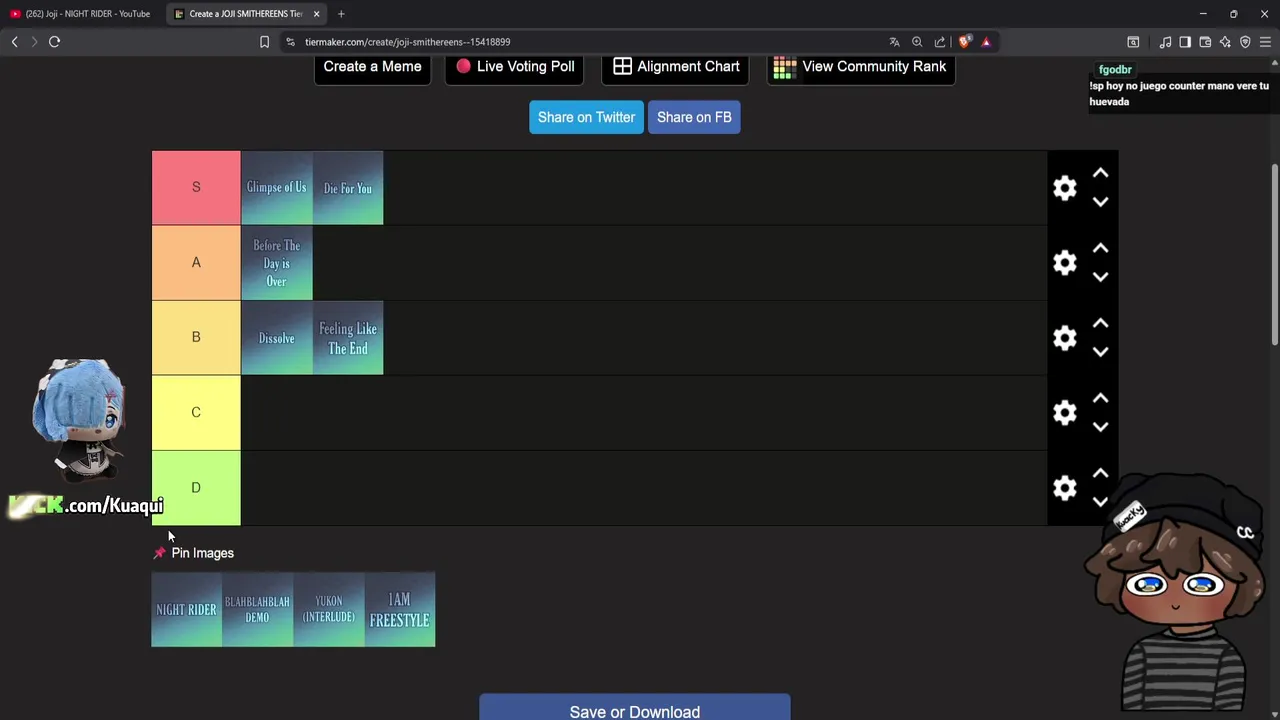
Task: Click Save or Download button
Action: pos(635,708)
